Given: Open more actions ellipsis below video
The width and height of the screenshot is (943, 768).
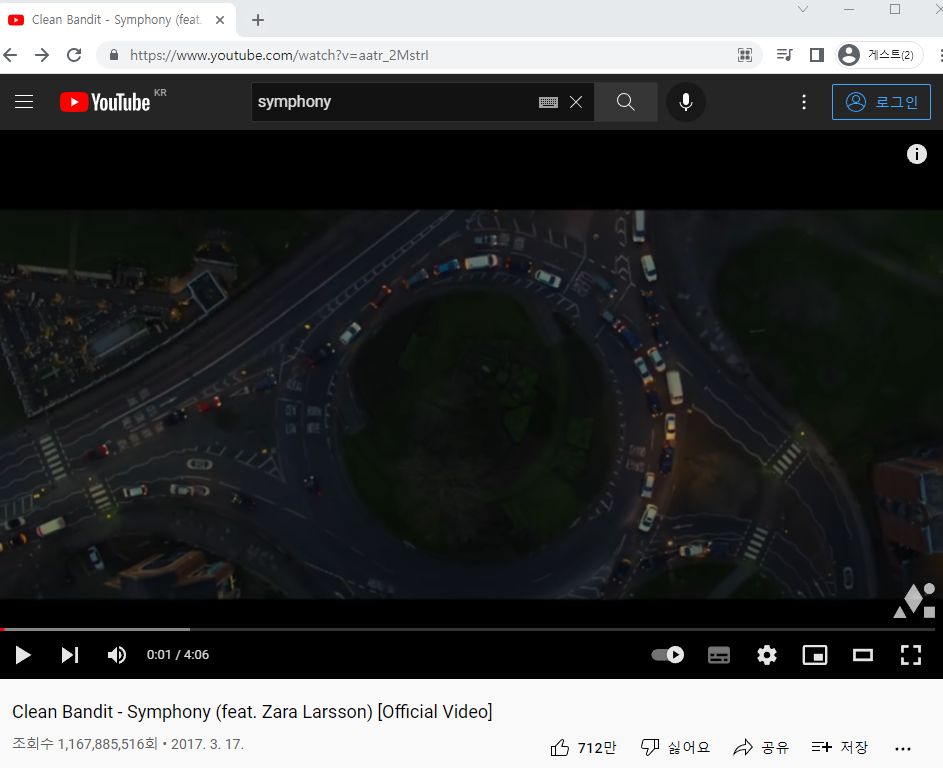Looking at the screenshot, I should coord(903,749).
